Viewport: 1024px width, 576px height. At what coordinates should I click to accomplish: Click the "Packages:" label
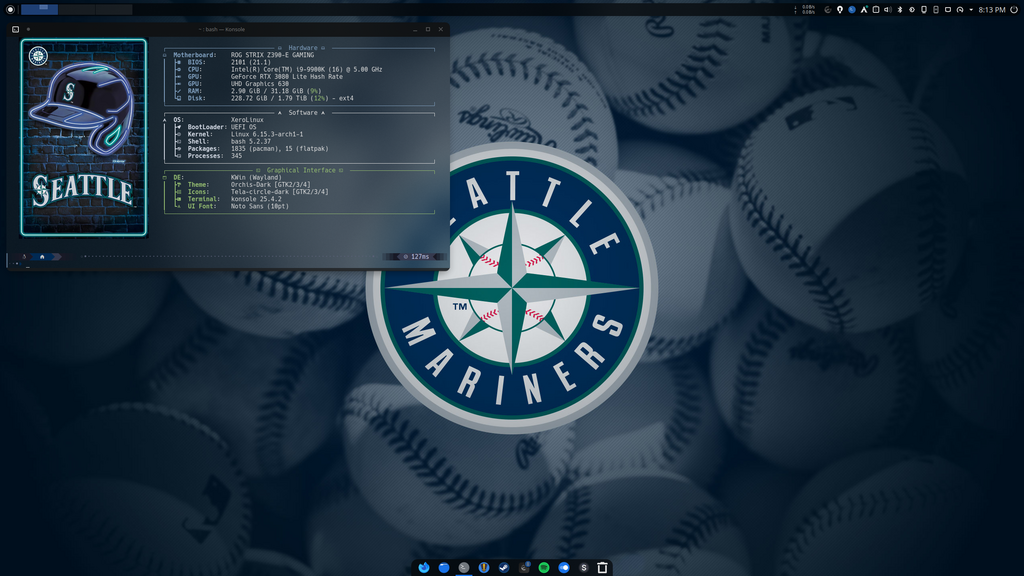(203, 148)
